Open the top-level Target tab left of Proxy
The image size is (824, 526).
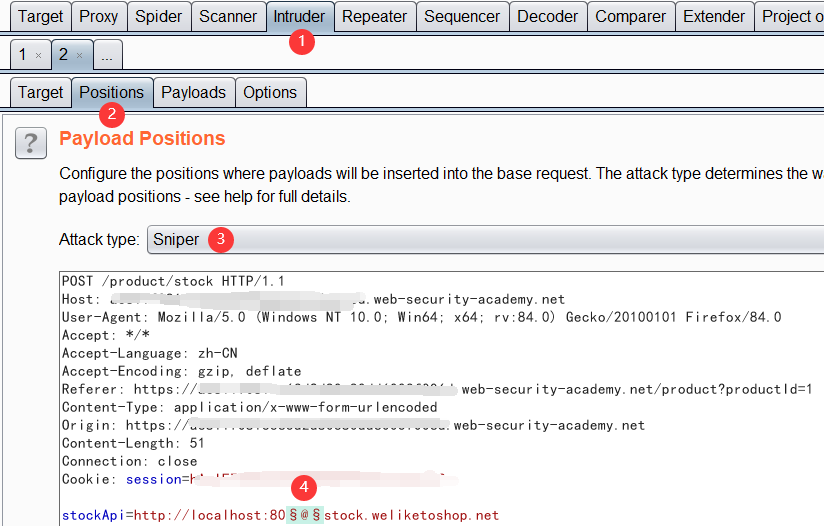click(x=40, y=16)
